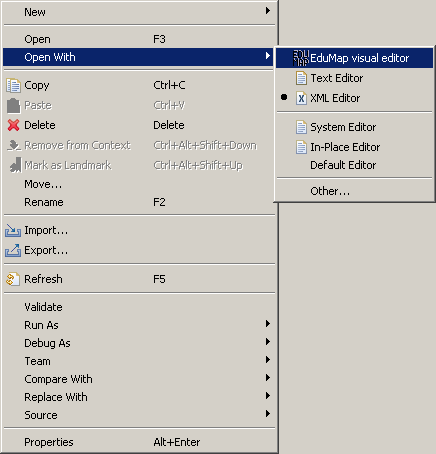
Task: Expand the Compare With submenu arrow
Action: pyautogui.click(x=268, y=377)
